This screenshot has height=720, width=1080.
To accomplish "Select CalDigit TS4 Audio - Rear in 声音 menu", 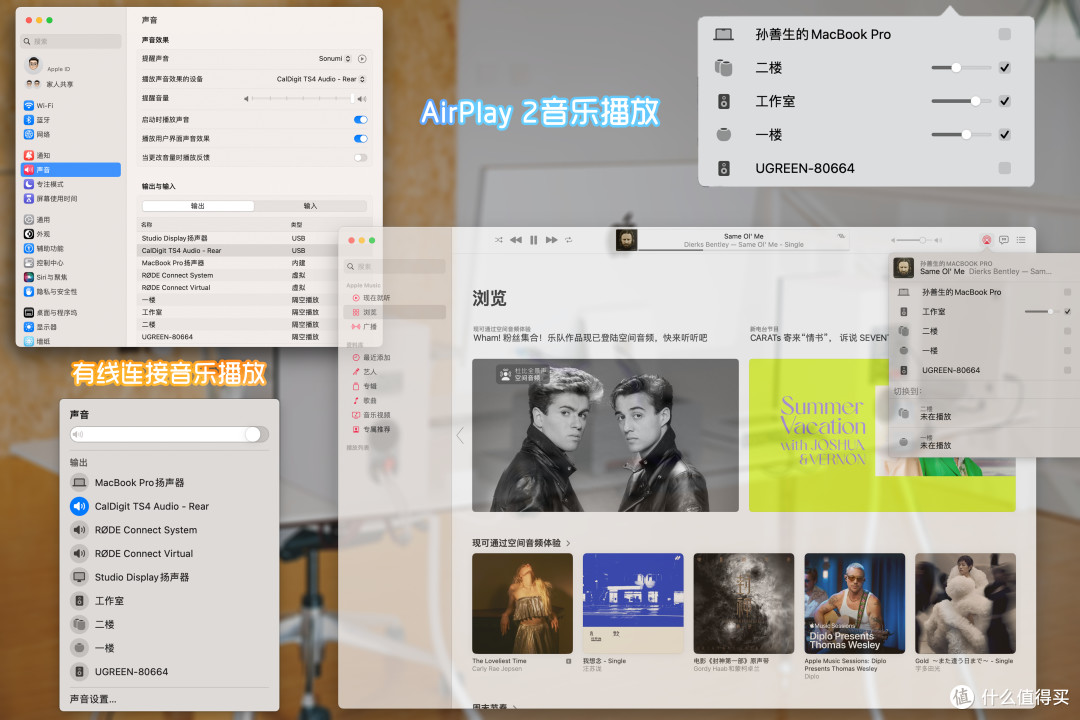I will tap(169, 506).
